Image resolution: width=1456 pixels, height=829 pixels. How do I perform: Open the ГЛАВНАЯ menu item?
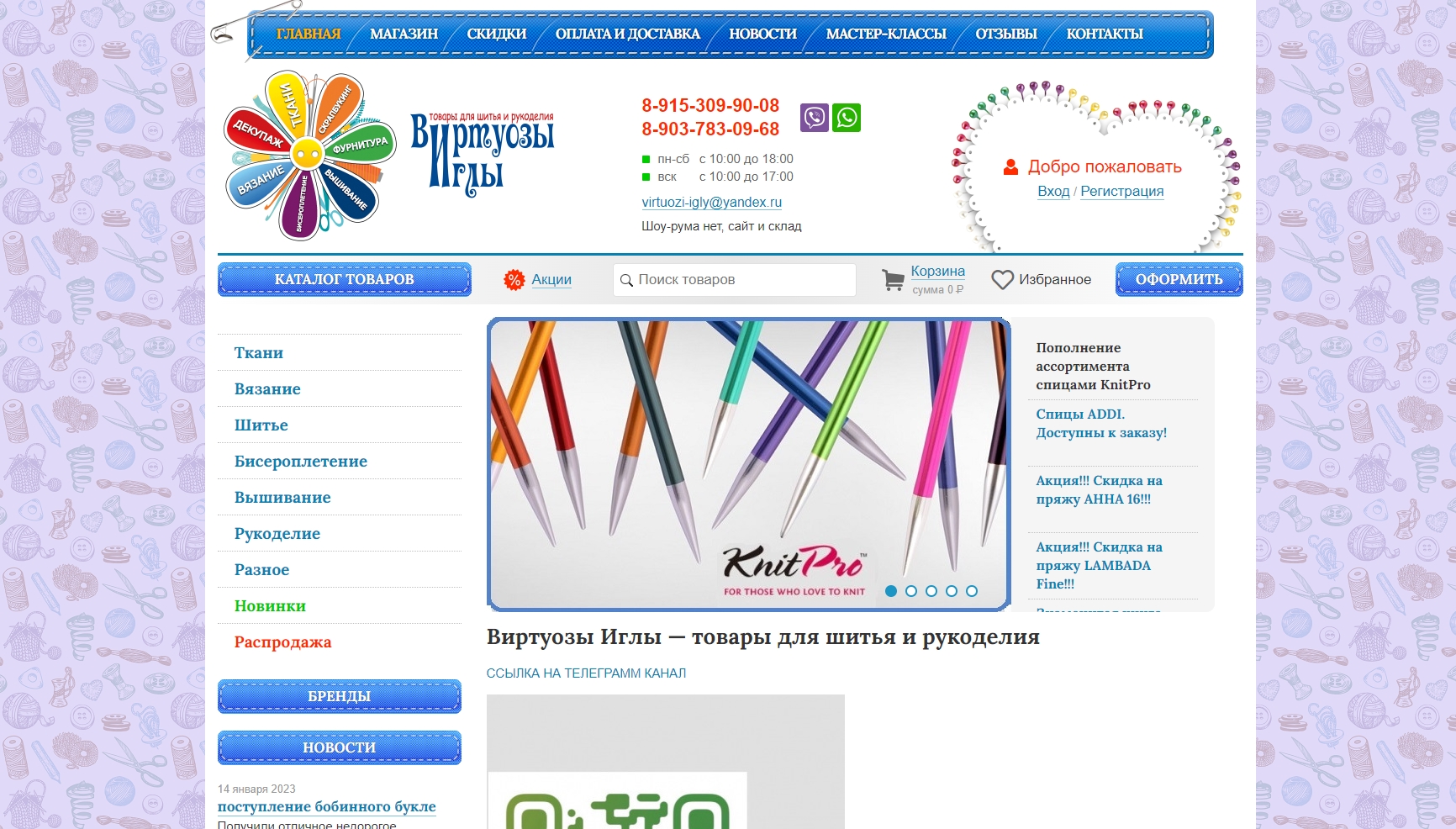coord(309,34)
